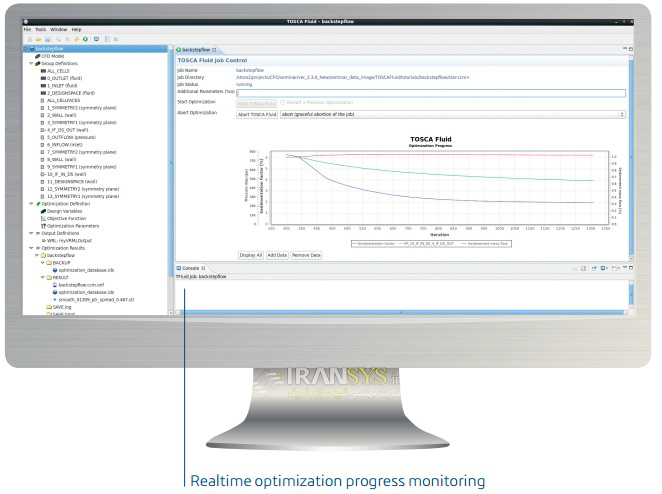
Task: Select the Console tab
Action: (191, 268)
